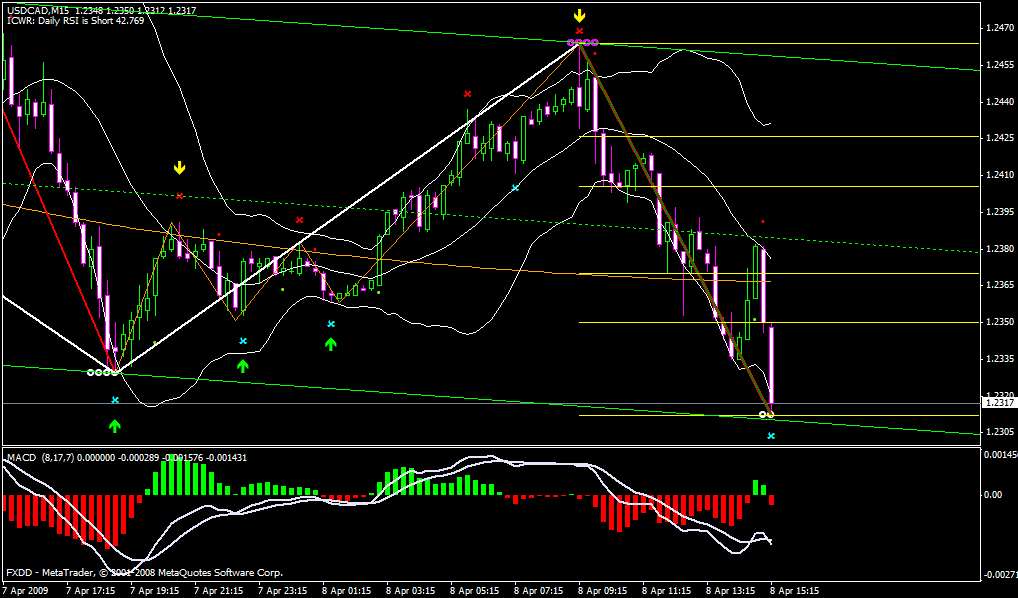Click the 1.2470 price scale label
The image size is (1018, 598).
pyautogui.click(x=999, y=29)
